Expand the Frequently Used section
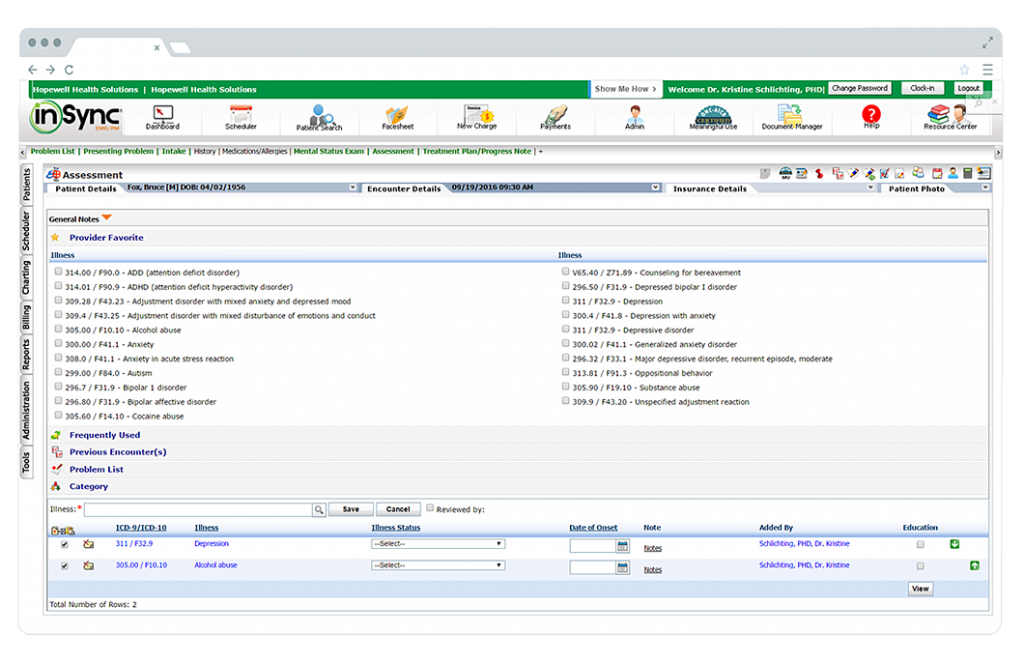Screen dimensions: 1024x664 [x=104, y=435]
